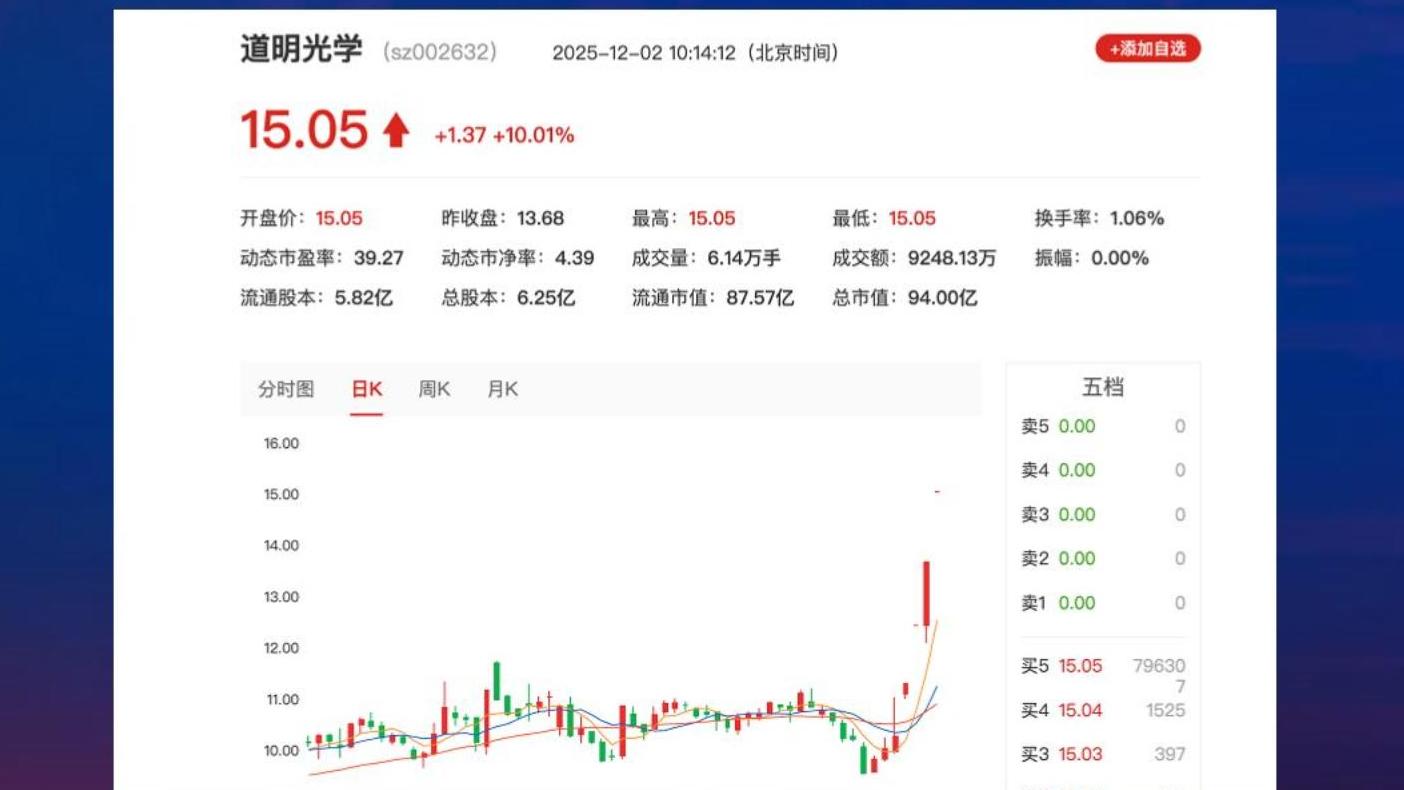Click the 添加自选 button

(x=1147, y=49)
